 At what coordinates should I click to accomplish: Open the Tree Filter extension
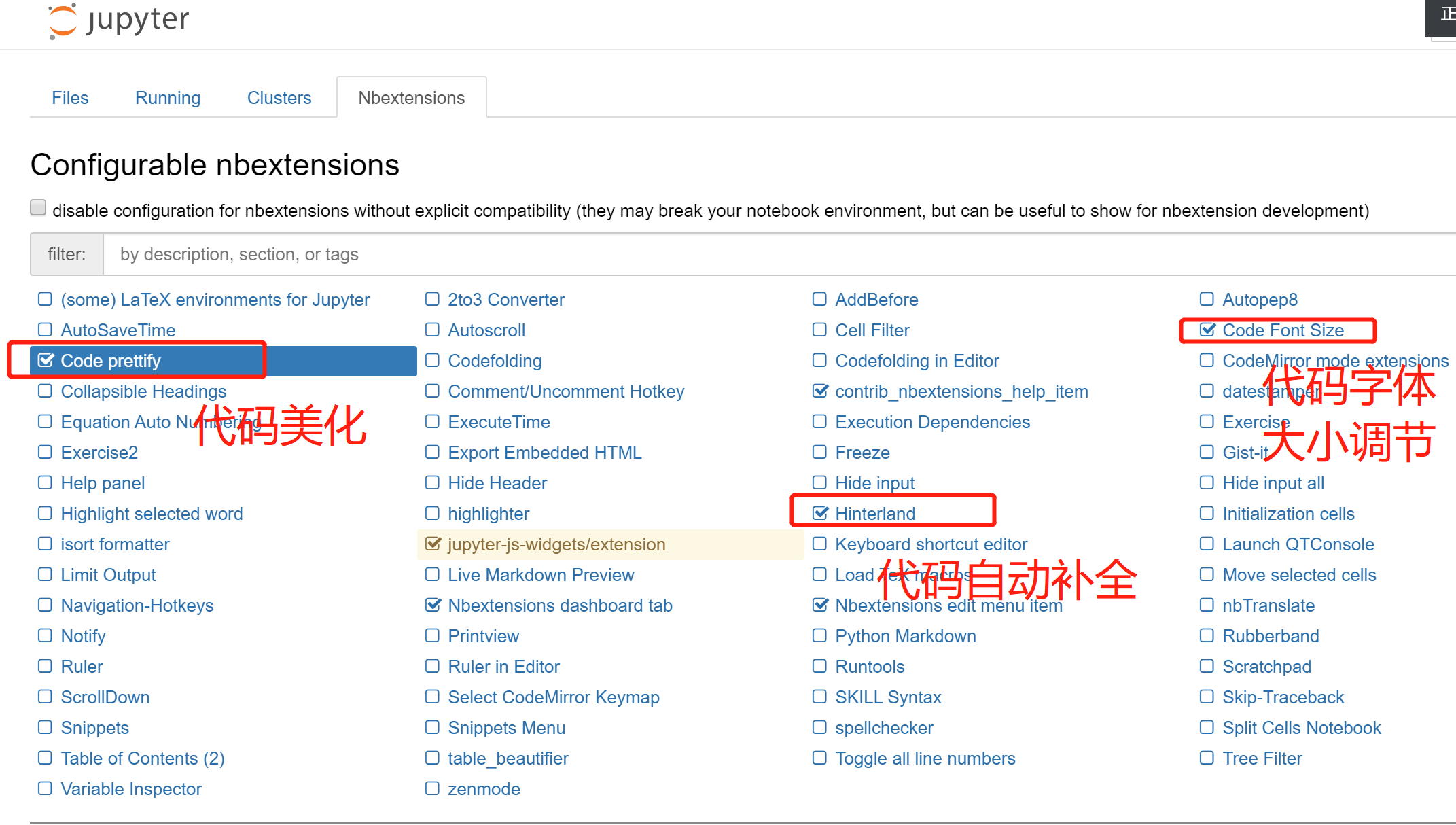point(1262,758)
